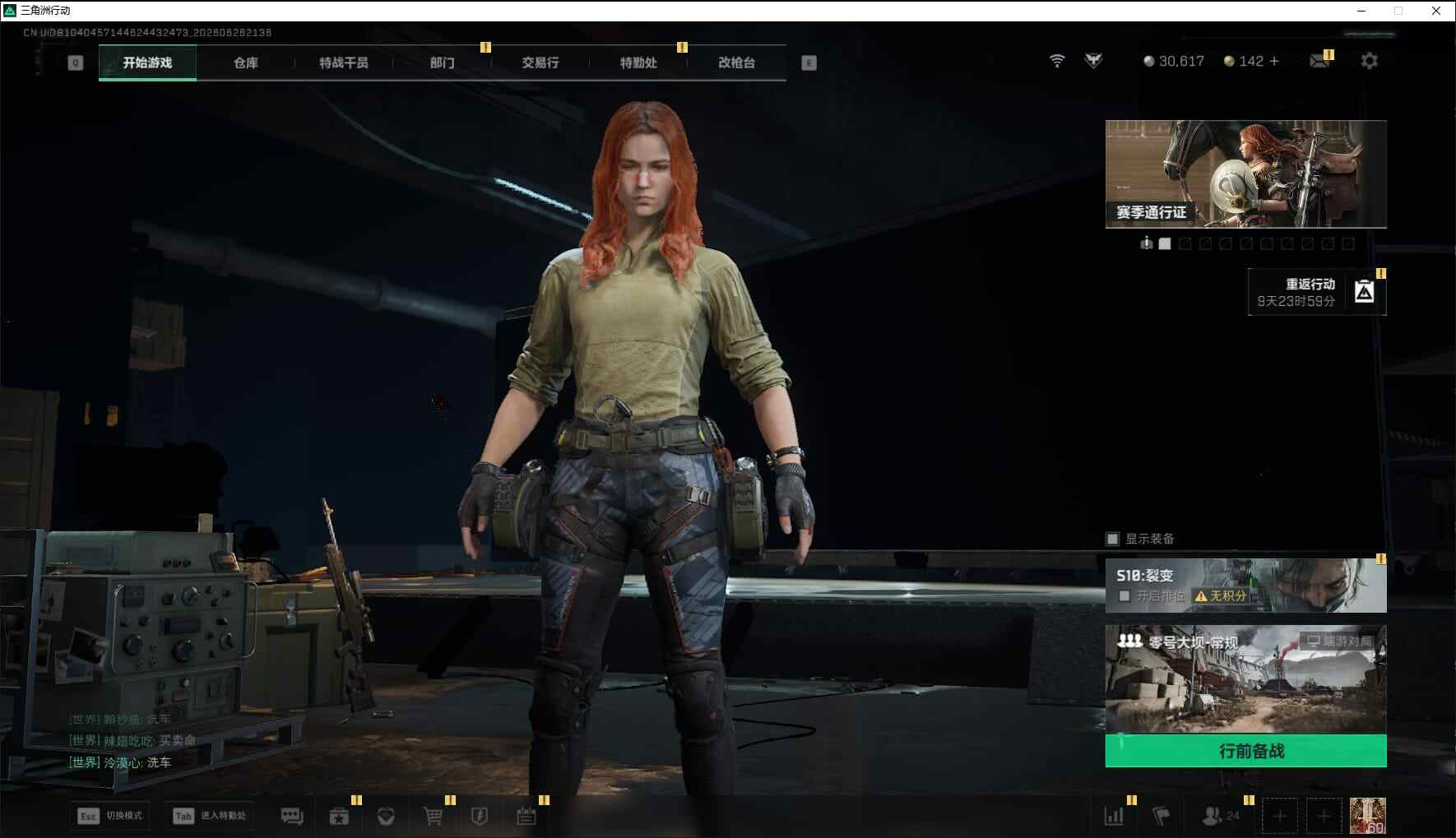Viewport: 1456px width, 838px height.
Task: Open the eagle emblem icon
Action: click(1093, 61)
